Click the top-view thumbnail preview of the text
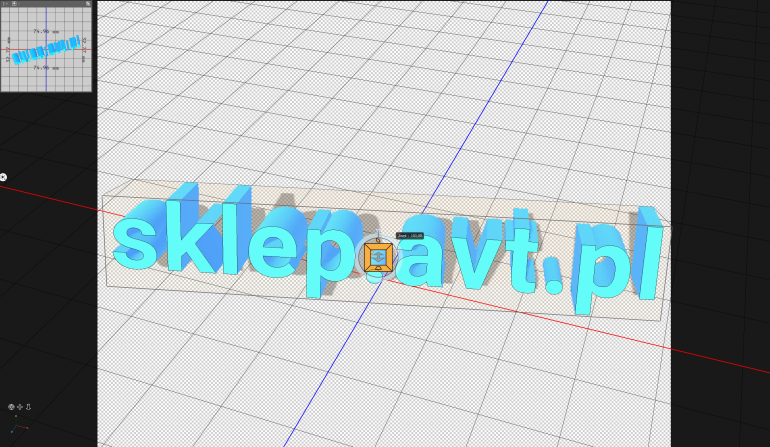 click(46, 50)
